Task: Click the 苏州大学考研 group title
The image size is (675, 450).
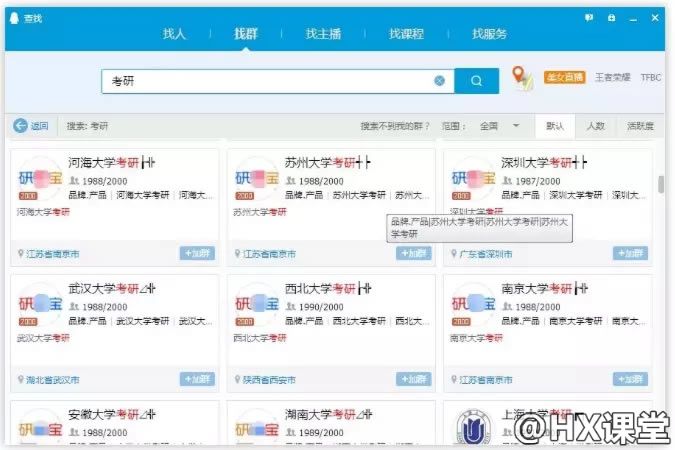Action: point(328,163)
